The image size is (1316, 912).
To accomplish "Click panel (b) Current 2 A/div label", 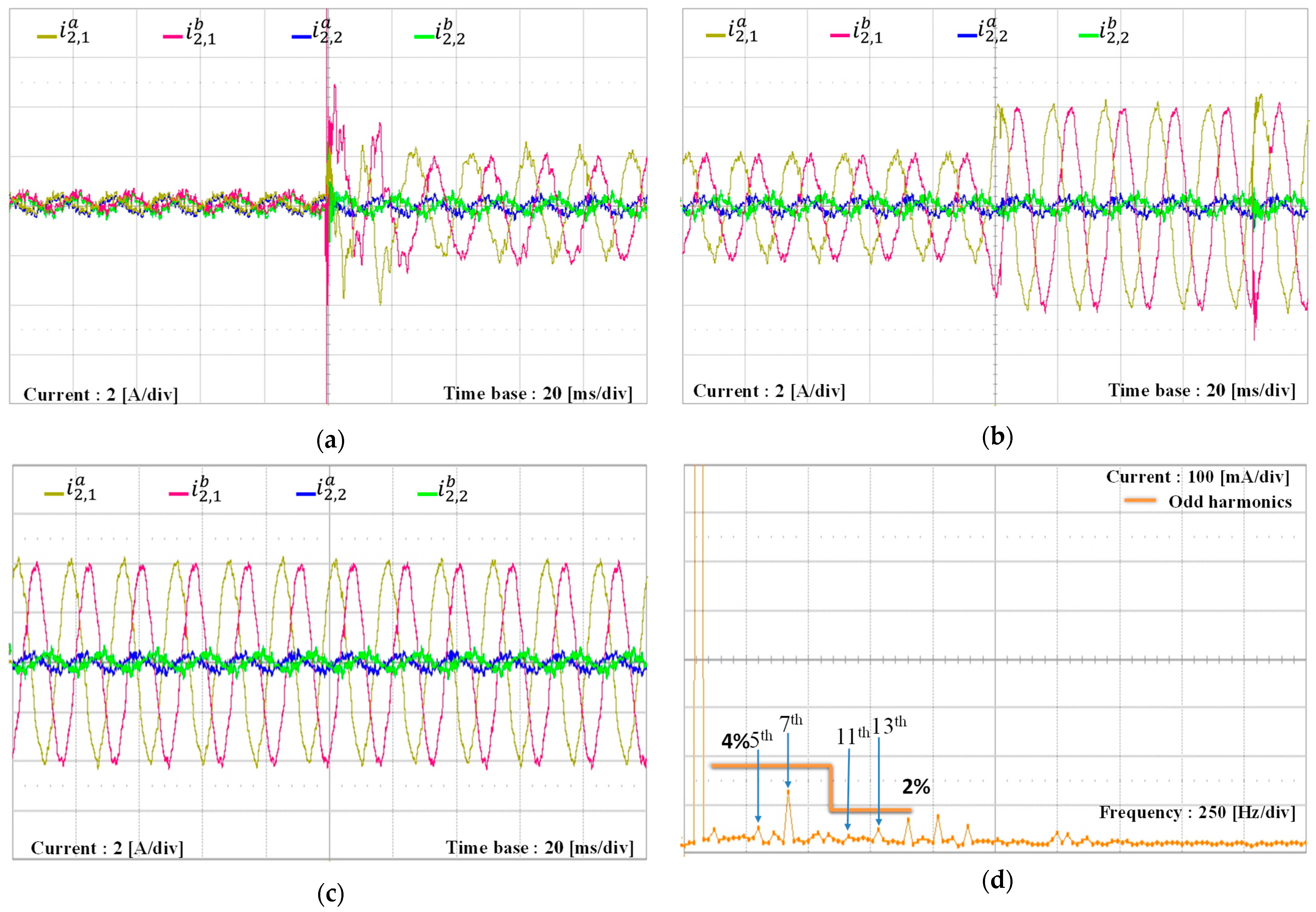I will tap(768, 391).
